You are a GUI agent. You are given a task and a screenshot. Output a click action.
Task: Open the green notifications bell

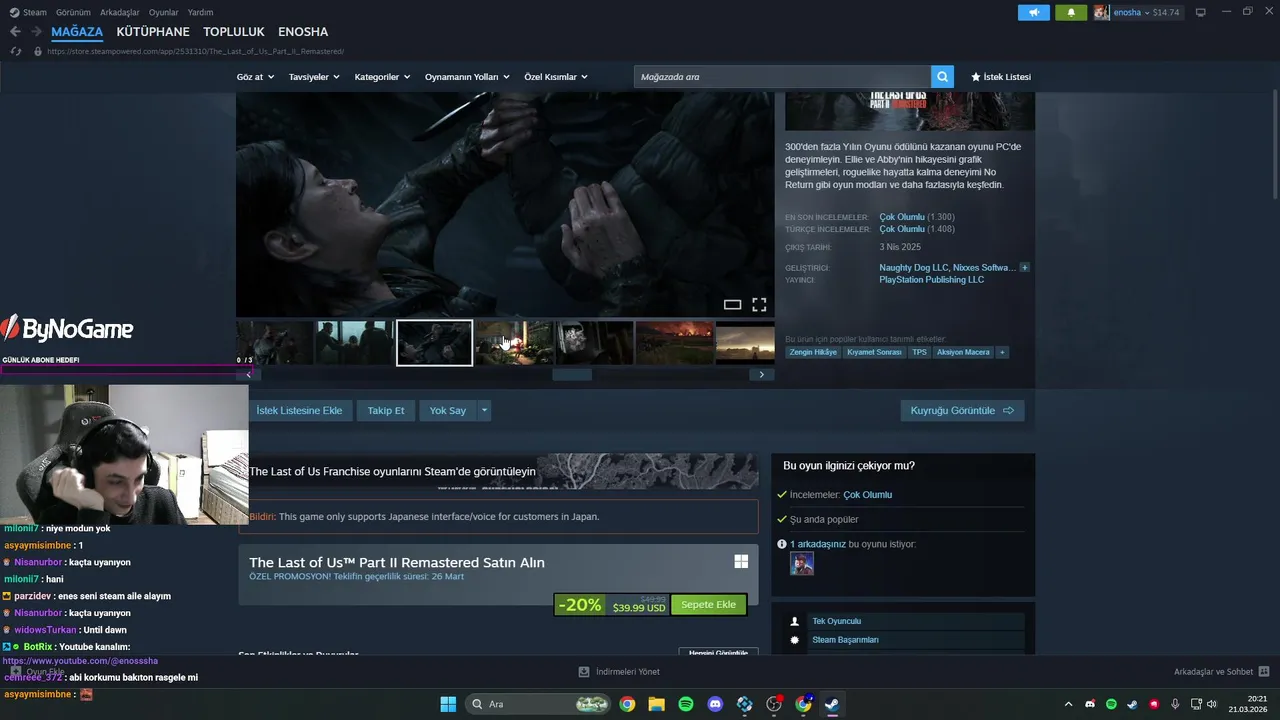[1071, 12]
